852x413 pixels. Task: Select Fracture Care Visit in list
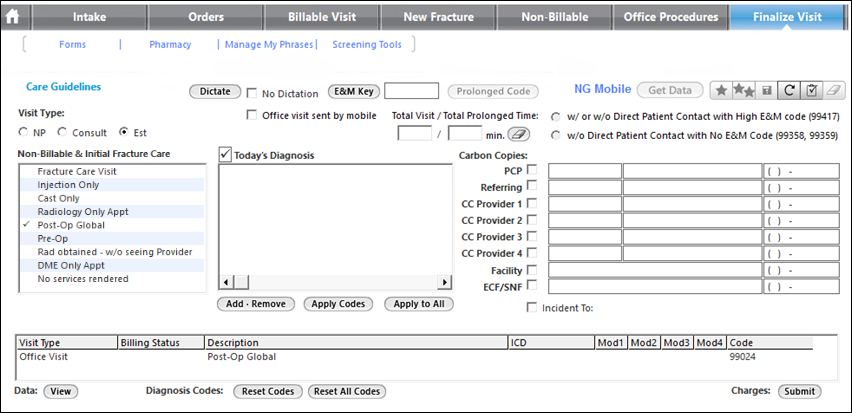point(112,171)
